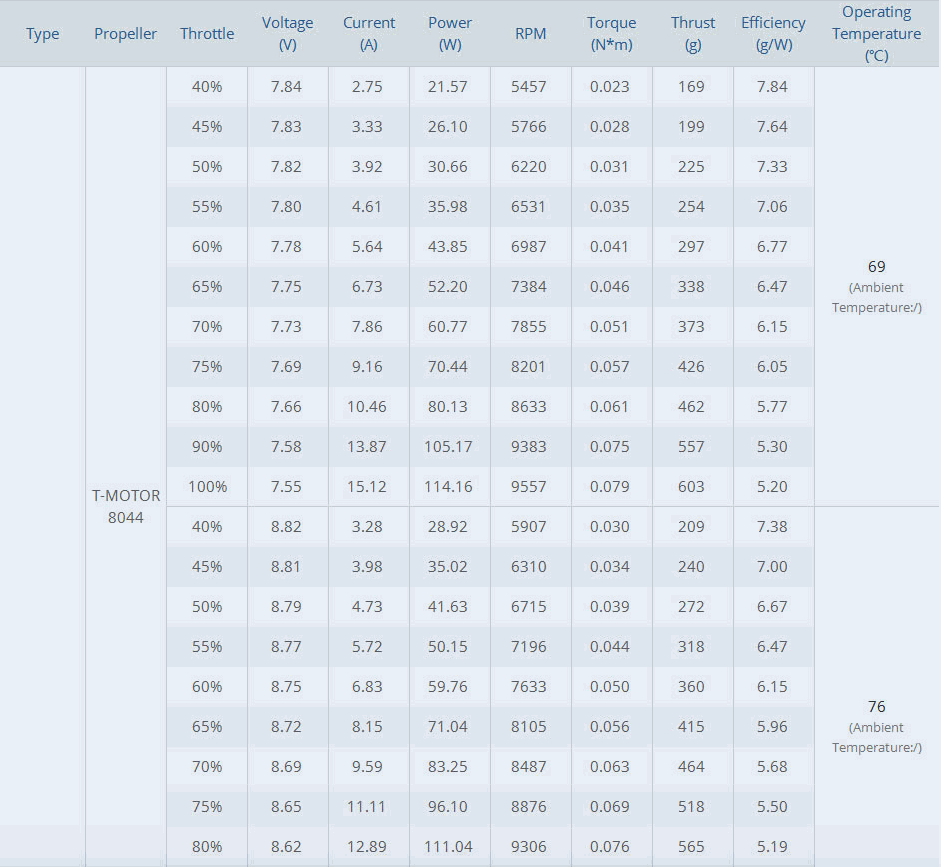The image size is (941, 867).
Task: Click the 100% throttle cell
Action: pos(207,487)
